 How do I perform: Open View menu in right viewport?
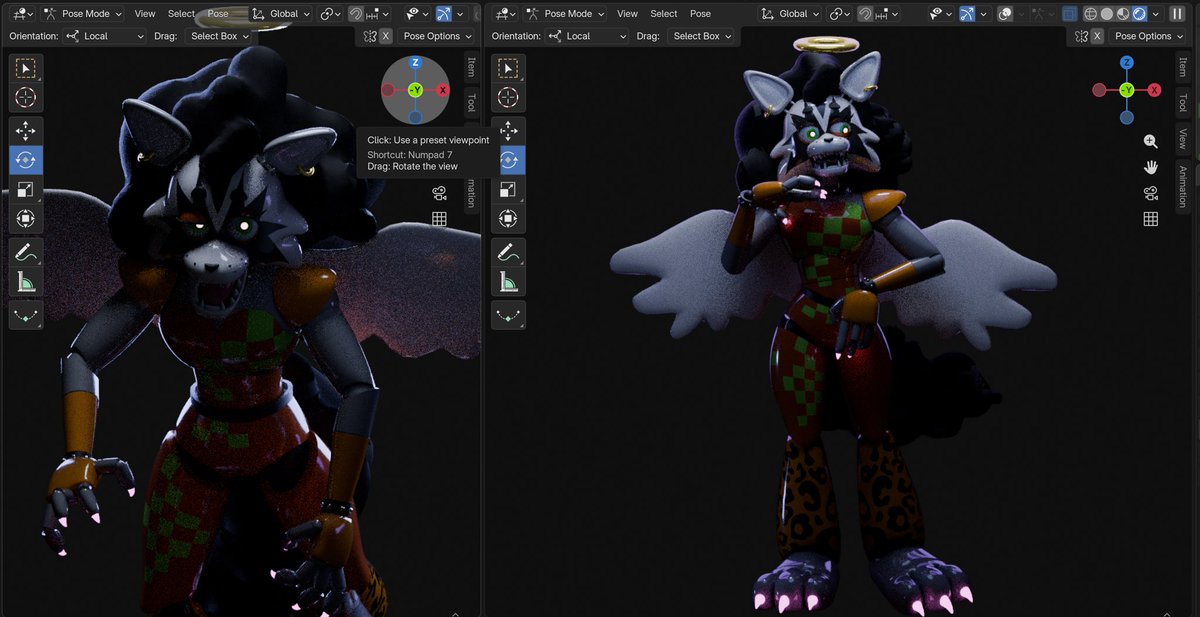[627, 14]
